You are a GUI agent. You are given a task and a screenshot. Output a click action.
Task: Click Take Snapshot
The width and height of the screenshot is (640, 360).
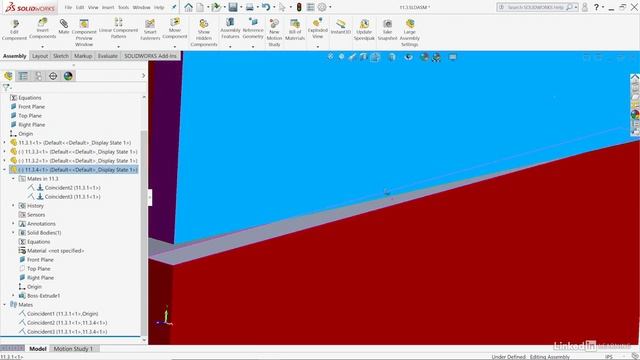[x=387, y=30]
